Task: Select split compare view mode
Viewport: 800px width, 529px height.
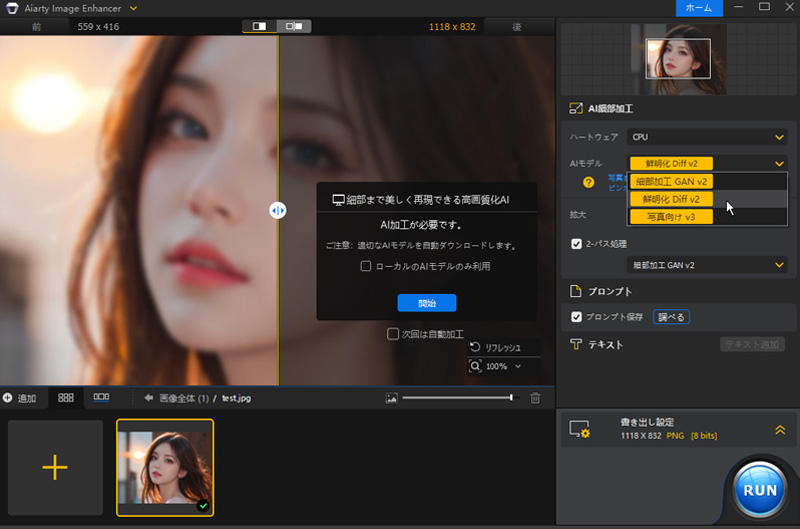Action: coord(260,26)
